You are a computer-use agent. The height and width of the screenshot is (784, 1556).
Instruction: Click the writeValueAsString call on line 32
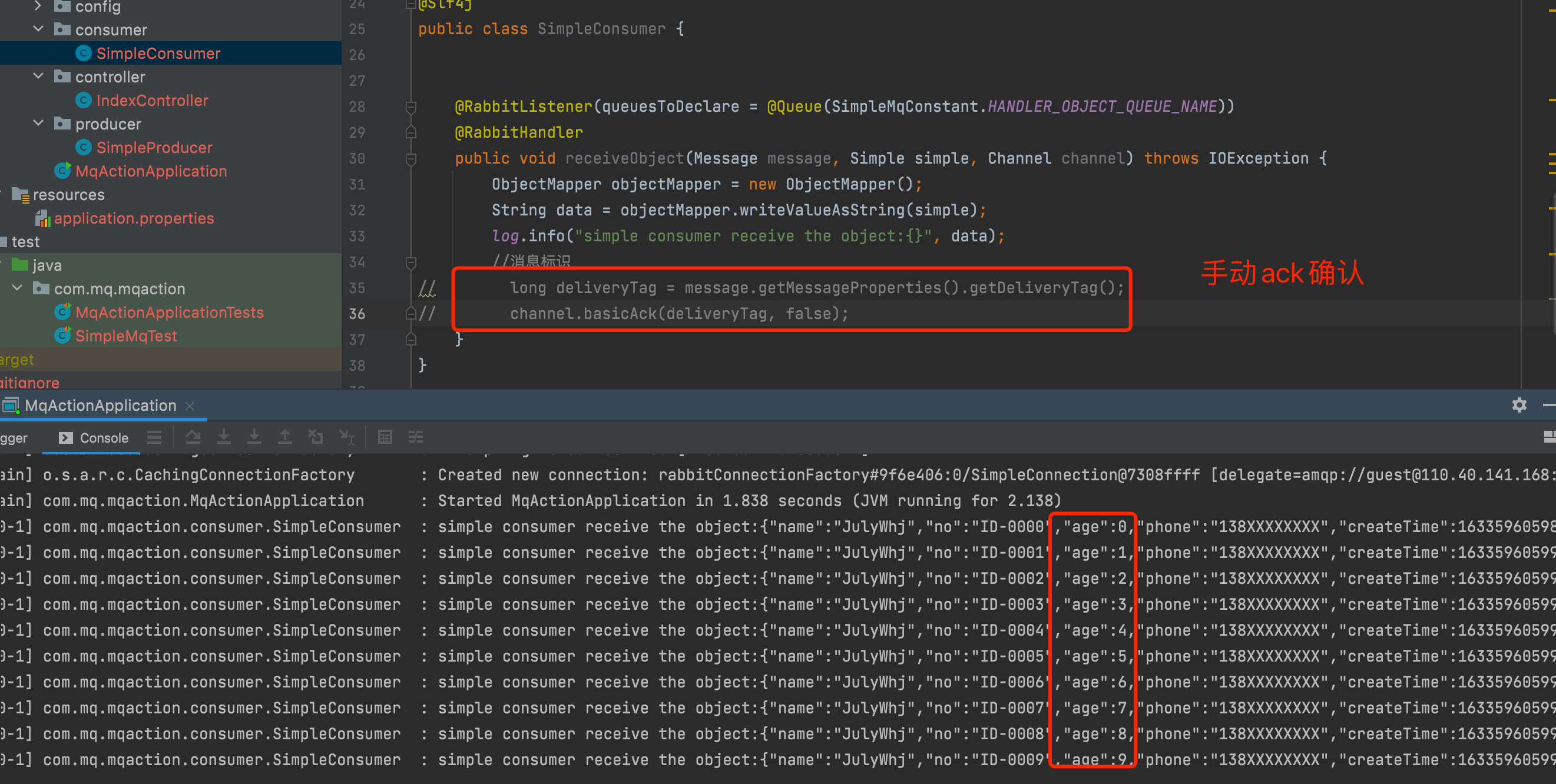822,211
